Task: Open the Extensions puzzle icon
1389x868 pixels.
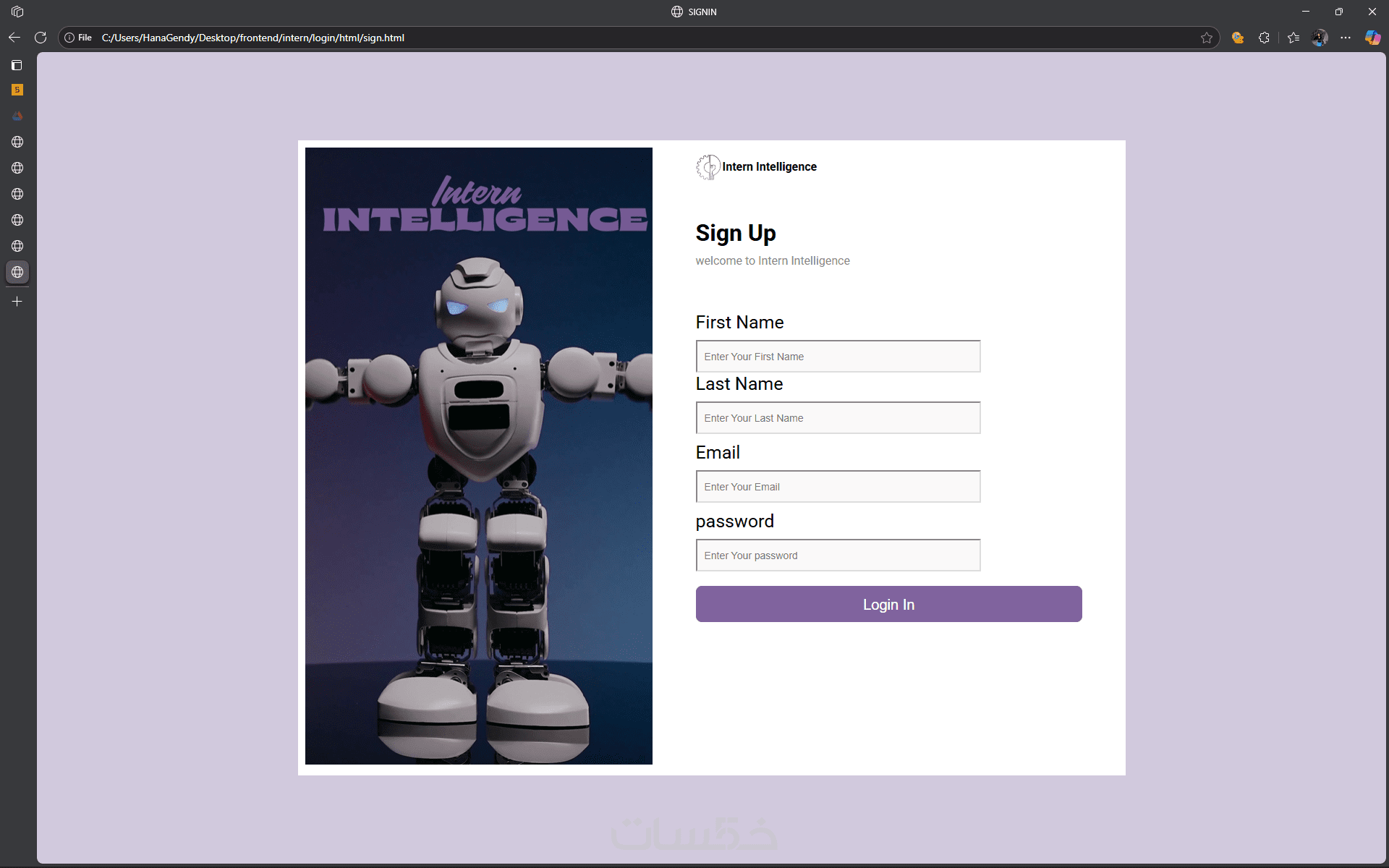Action: [1264, 38]
